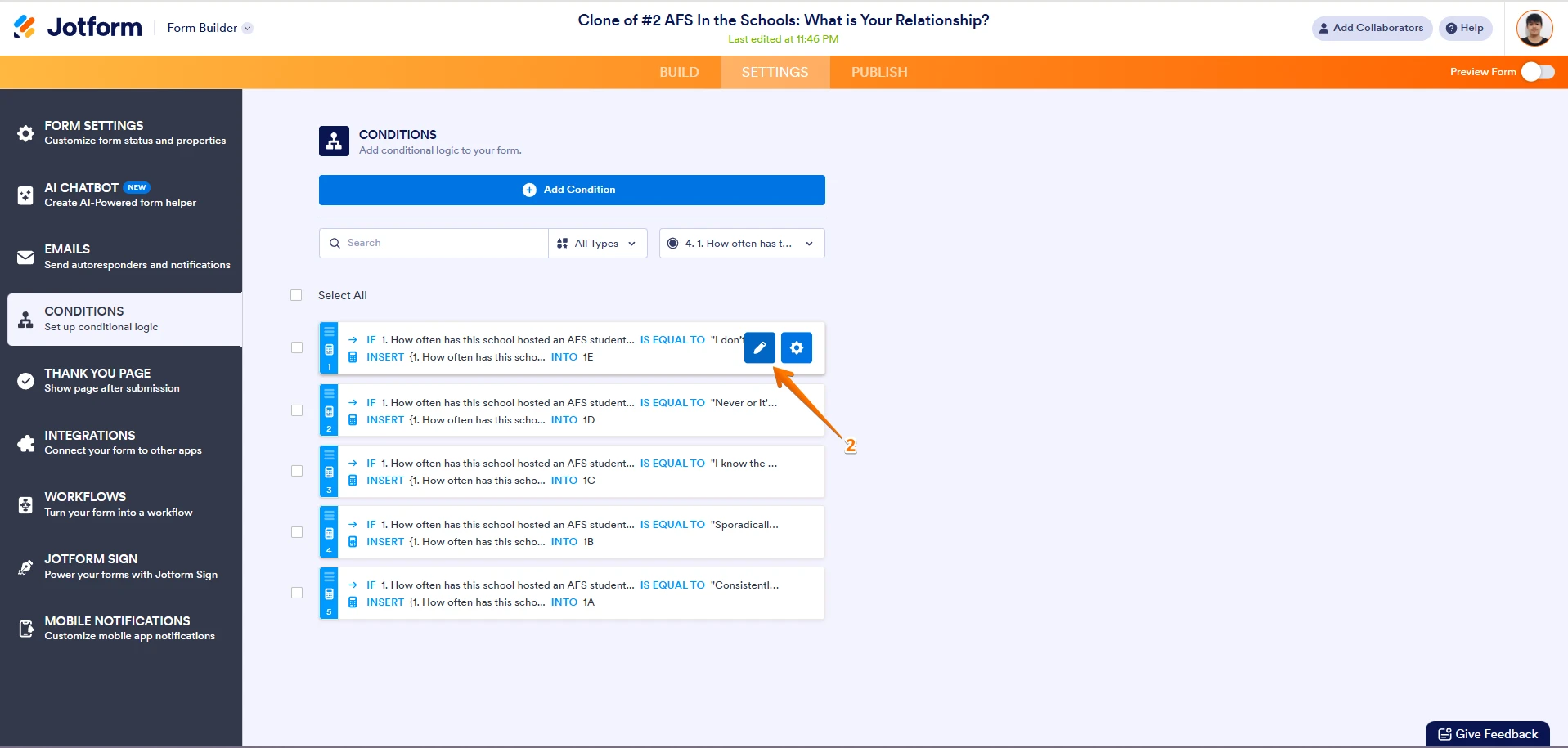Expand the 'How often has' field dropdown
1568x748 pixels.
[741, 243]
